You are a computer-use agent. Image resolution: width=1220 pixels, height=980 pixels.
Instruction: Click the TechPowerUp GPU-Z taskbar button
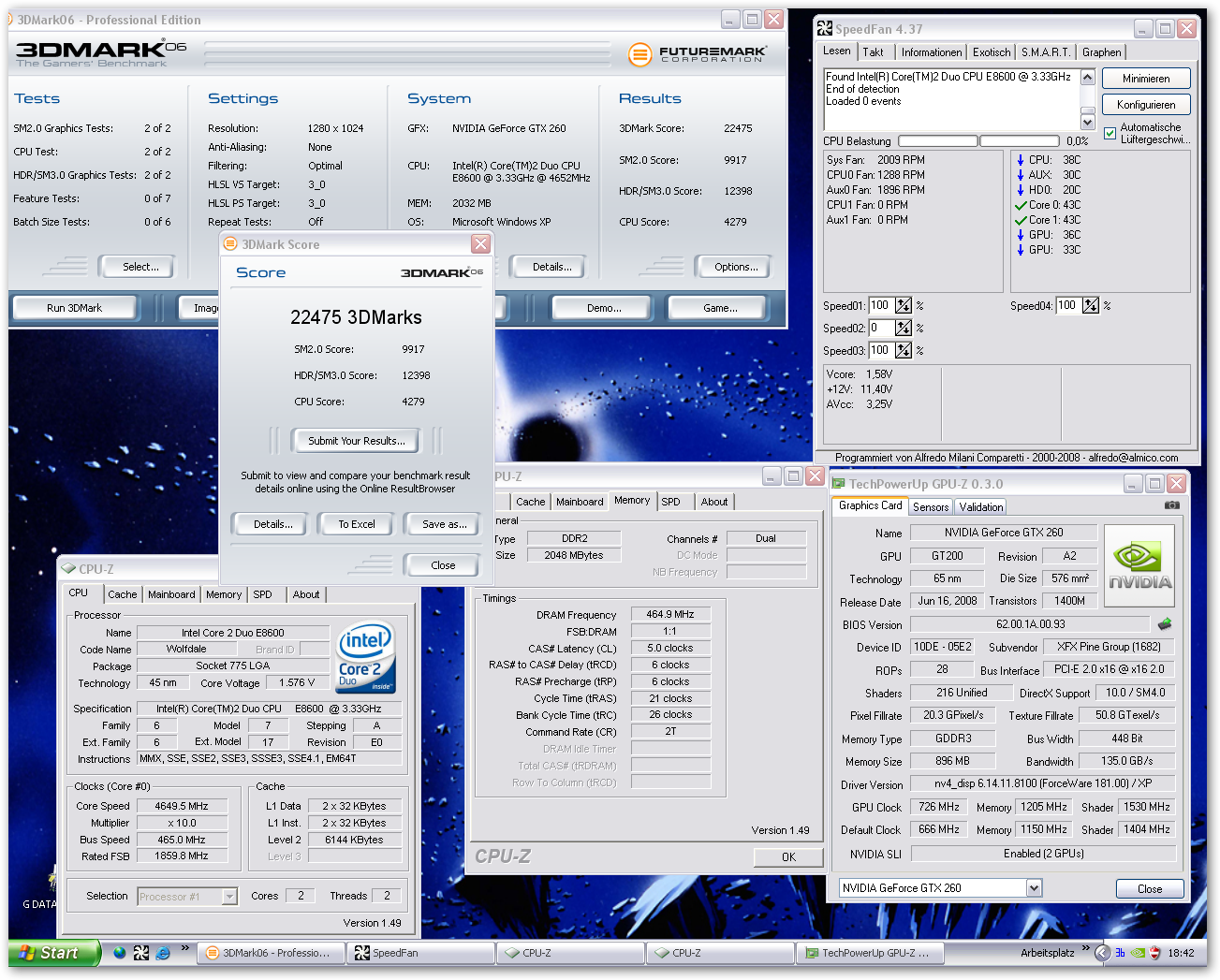869,953
